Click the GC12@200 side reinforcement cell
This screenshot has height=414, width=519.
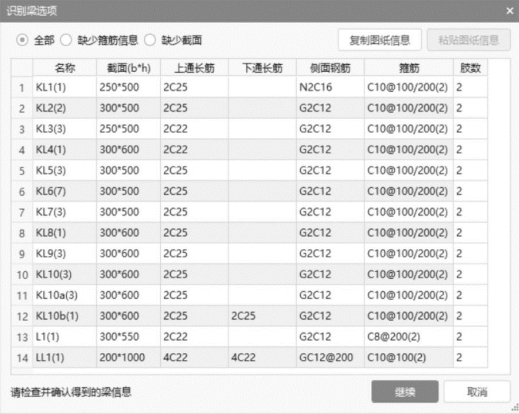pos(330,358)
